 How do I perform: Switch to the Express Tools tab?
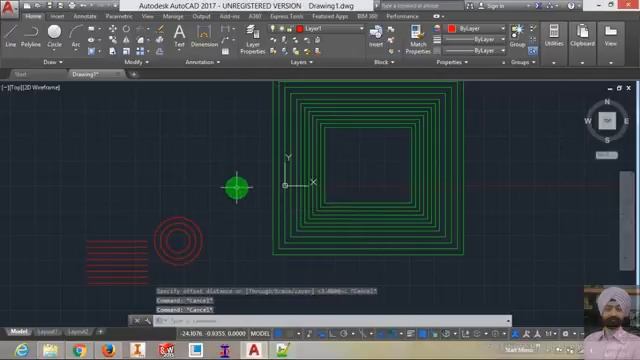(x=287, y=16)
